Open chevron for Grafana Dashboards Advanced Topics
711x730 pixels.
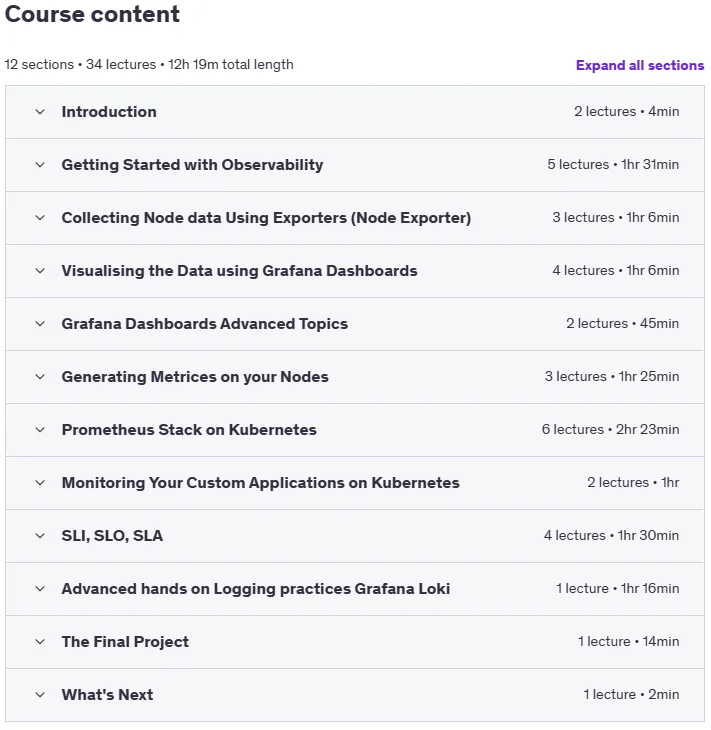(x=40, y=324)
